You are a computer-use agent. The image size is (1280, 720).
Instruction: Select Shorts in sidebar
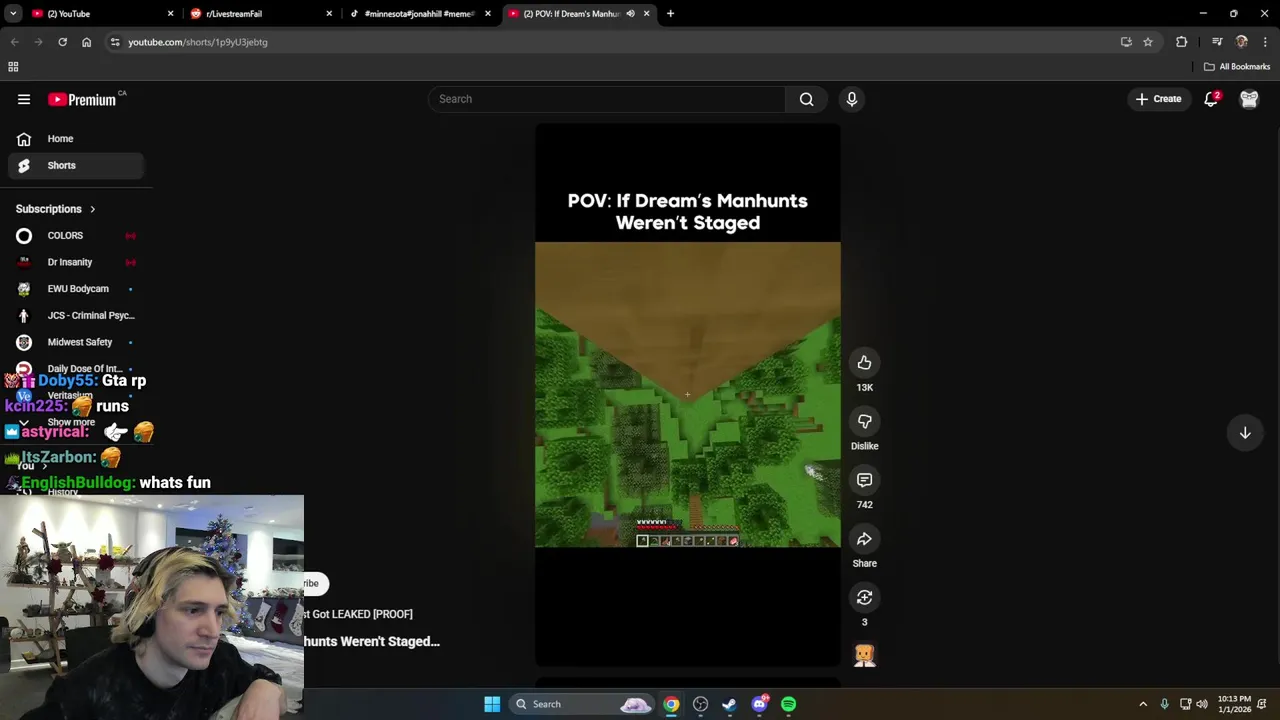(x=76, y=165)
